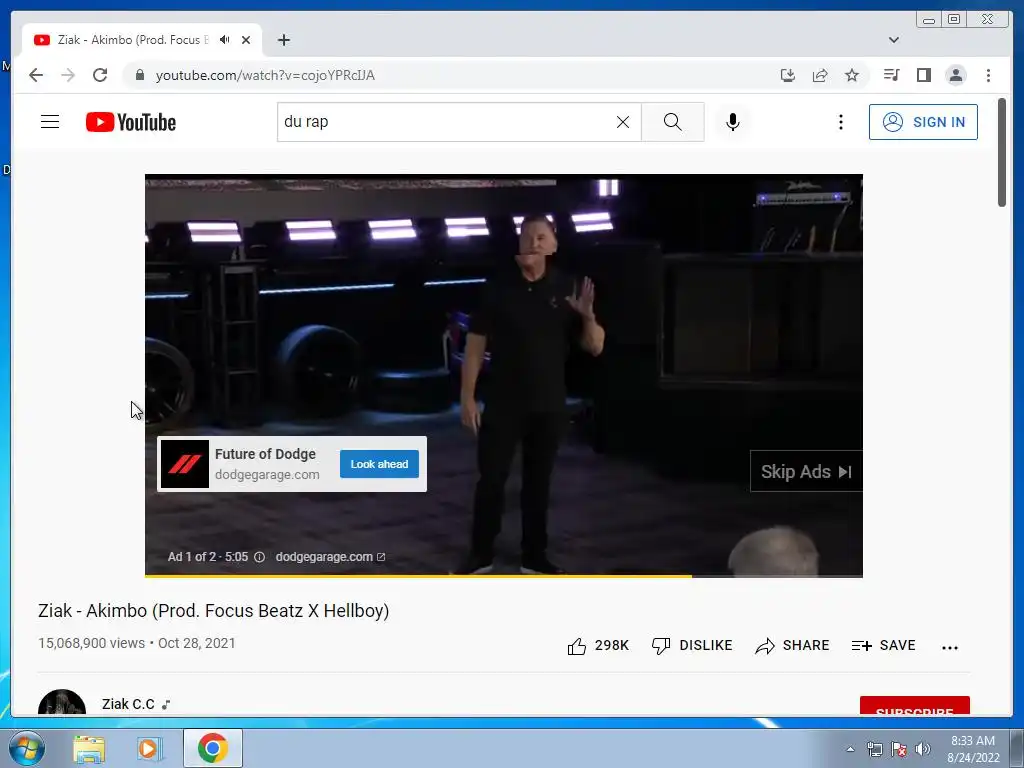Click the address bar URL
1024x768 pixels.
pyautogui.click(x=265, y=75)
